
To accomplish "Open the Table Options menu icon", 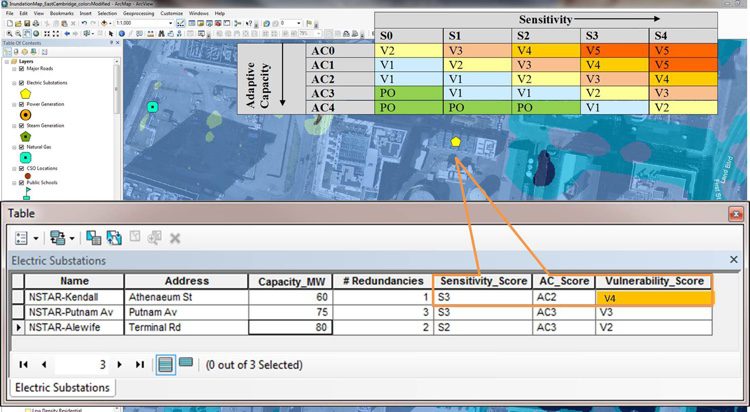I will pyautogui.click(x=25, y=238).
